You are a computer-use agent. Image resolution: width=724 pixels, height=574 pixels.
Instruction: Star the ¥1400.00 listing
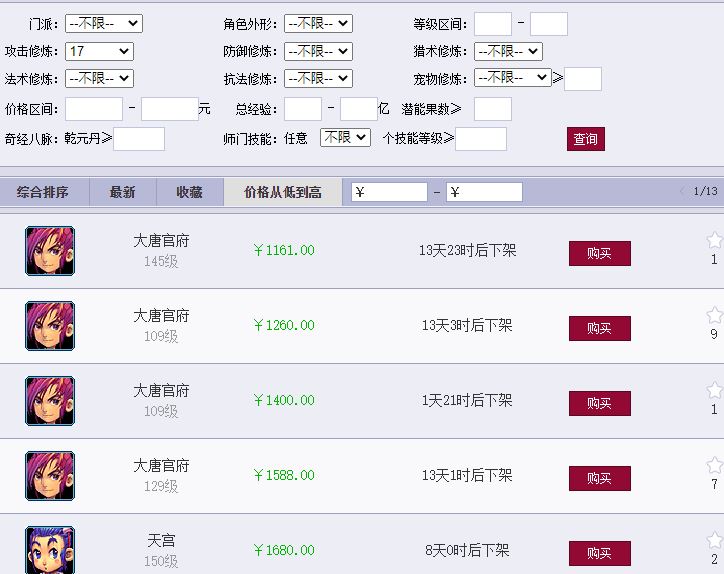714,390
